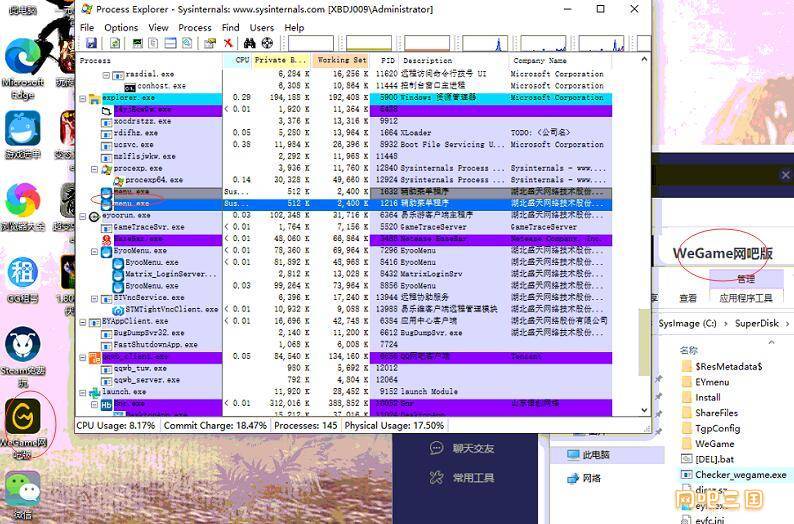Open process Properties toolbar icon
Image resolution: width=794 pixels, height=524 pixels.
[210, 43]
